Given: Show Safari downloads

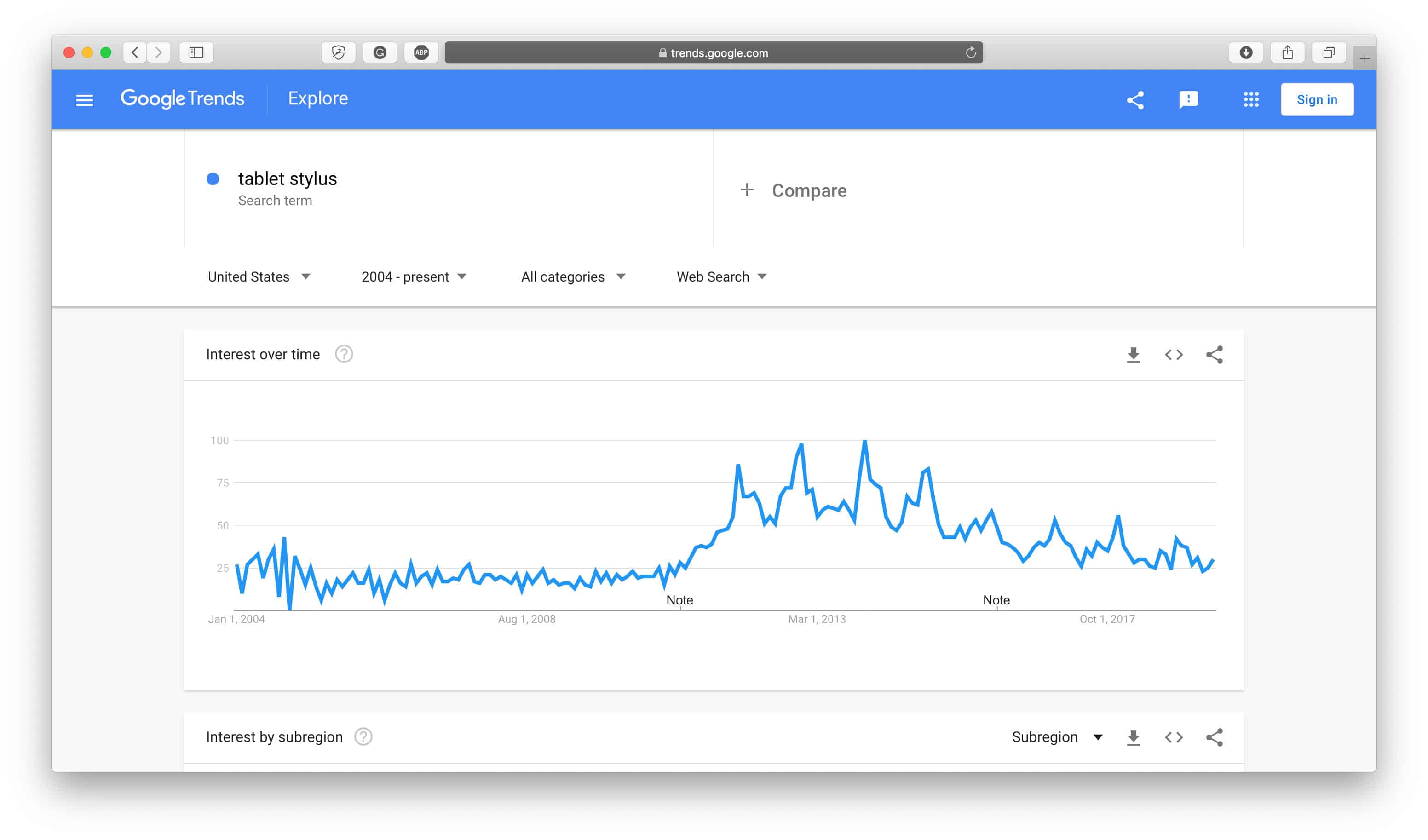Looking at the screenshot, I should [1246, 53].
